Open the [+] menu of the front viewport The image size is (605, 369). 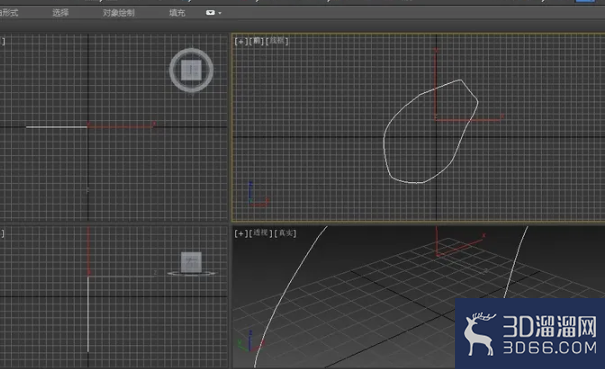point(241,41)
